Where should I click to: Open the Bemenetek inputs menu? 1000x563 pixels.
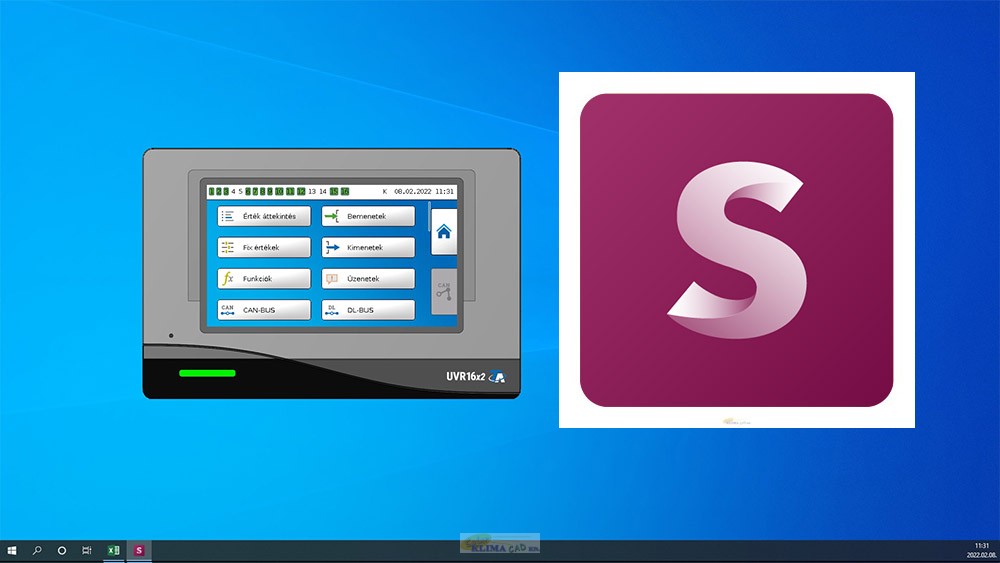pos(368,216)
